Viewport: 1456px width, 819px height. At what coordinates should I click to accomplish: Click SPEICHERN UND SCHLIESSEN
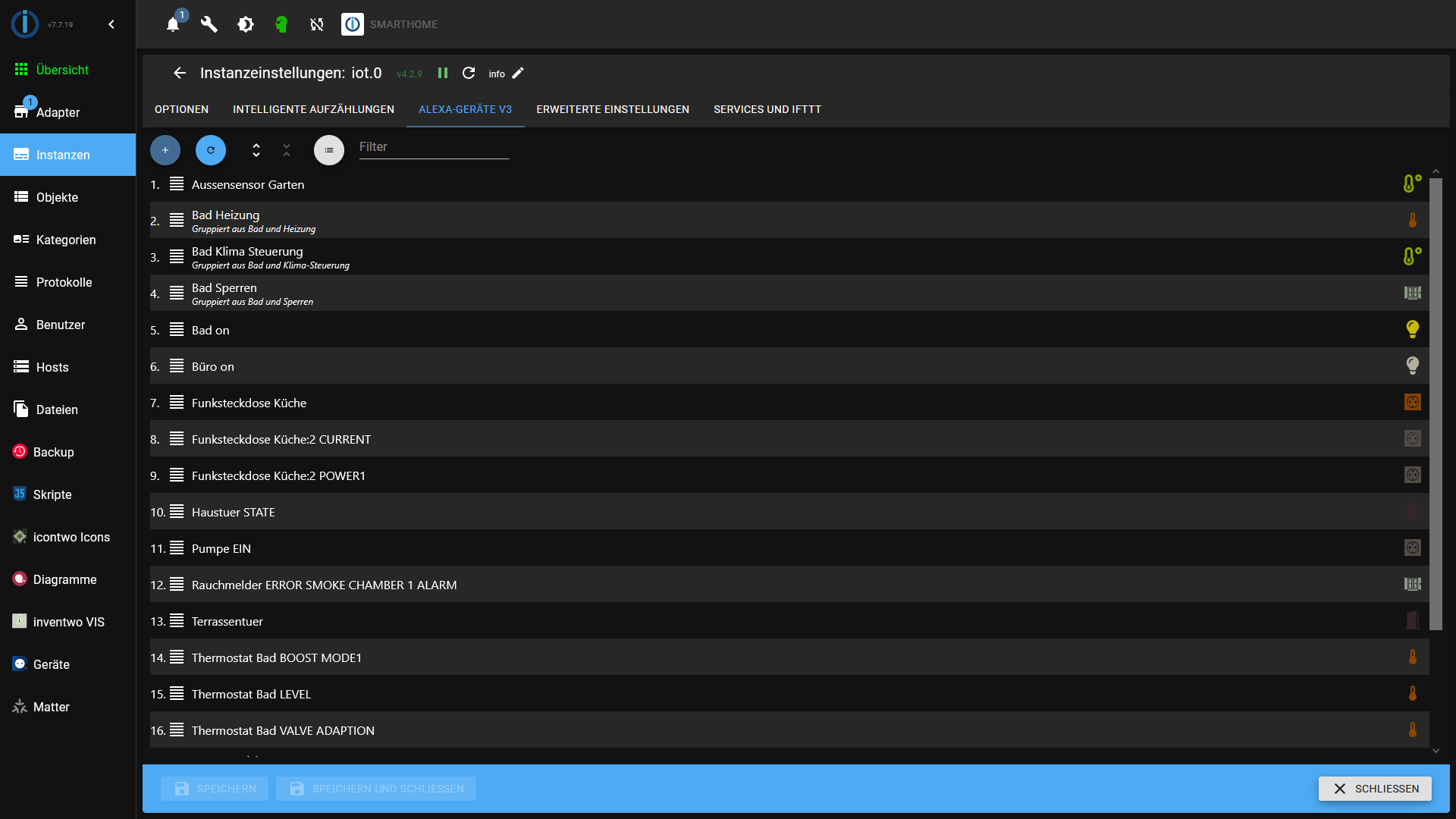pos(375,789)
